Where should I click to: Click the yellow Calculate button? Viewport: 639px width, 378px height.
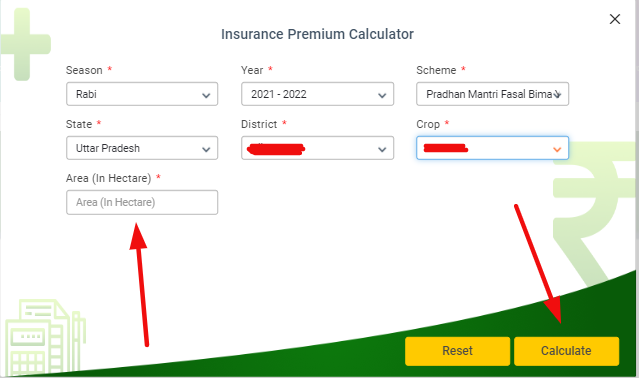pos(566,351)
